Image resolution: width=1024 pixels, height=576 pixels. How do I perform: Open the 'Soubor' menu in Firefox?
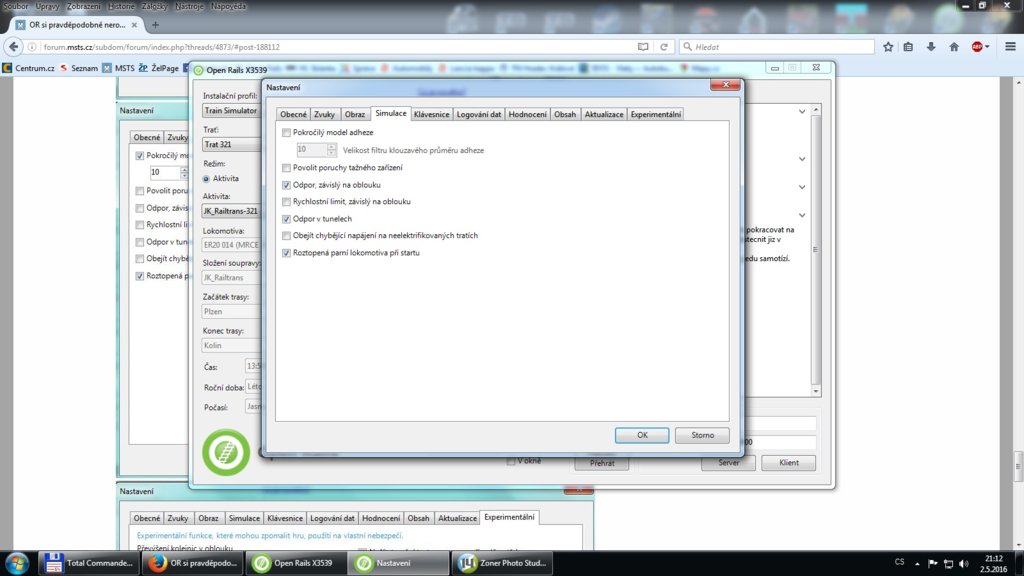16,6
